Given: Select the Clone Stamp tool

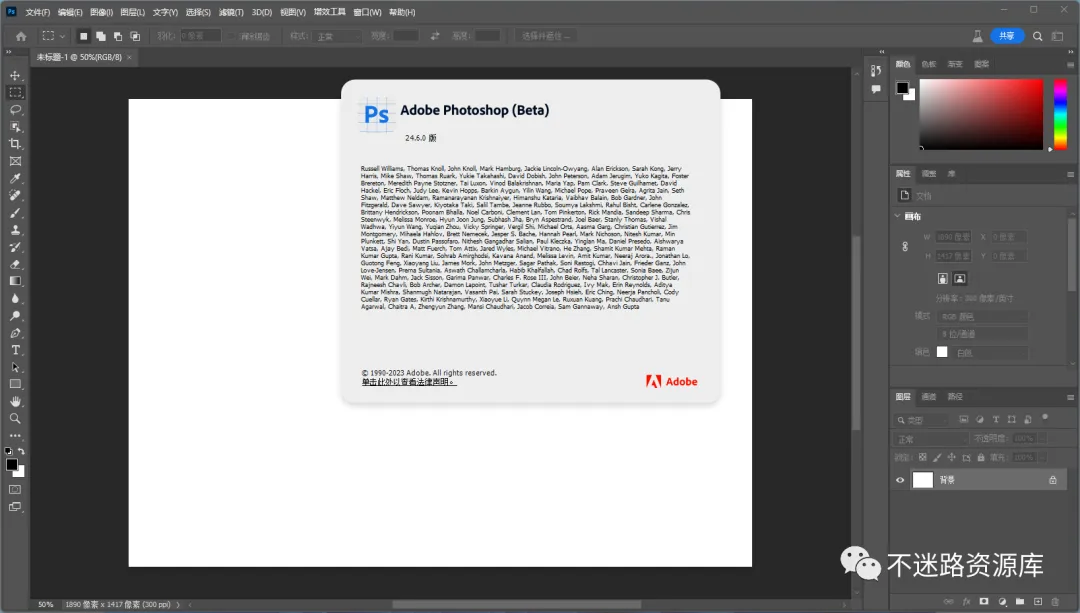Looking at the screenshot, I should pyautogui.click(x=15, y=230).
